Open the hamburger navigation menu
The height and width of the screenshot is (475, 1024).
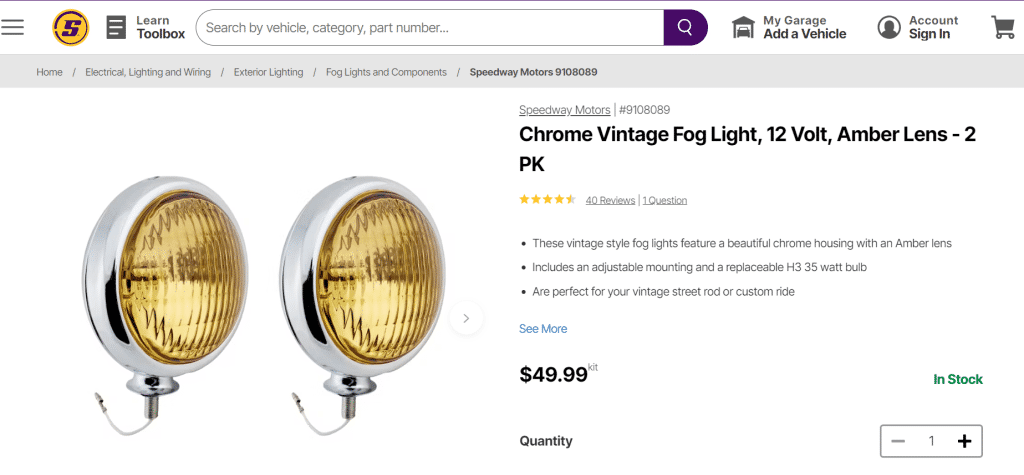pos(13,27)
